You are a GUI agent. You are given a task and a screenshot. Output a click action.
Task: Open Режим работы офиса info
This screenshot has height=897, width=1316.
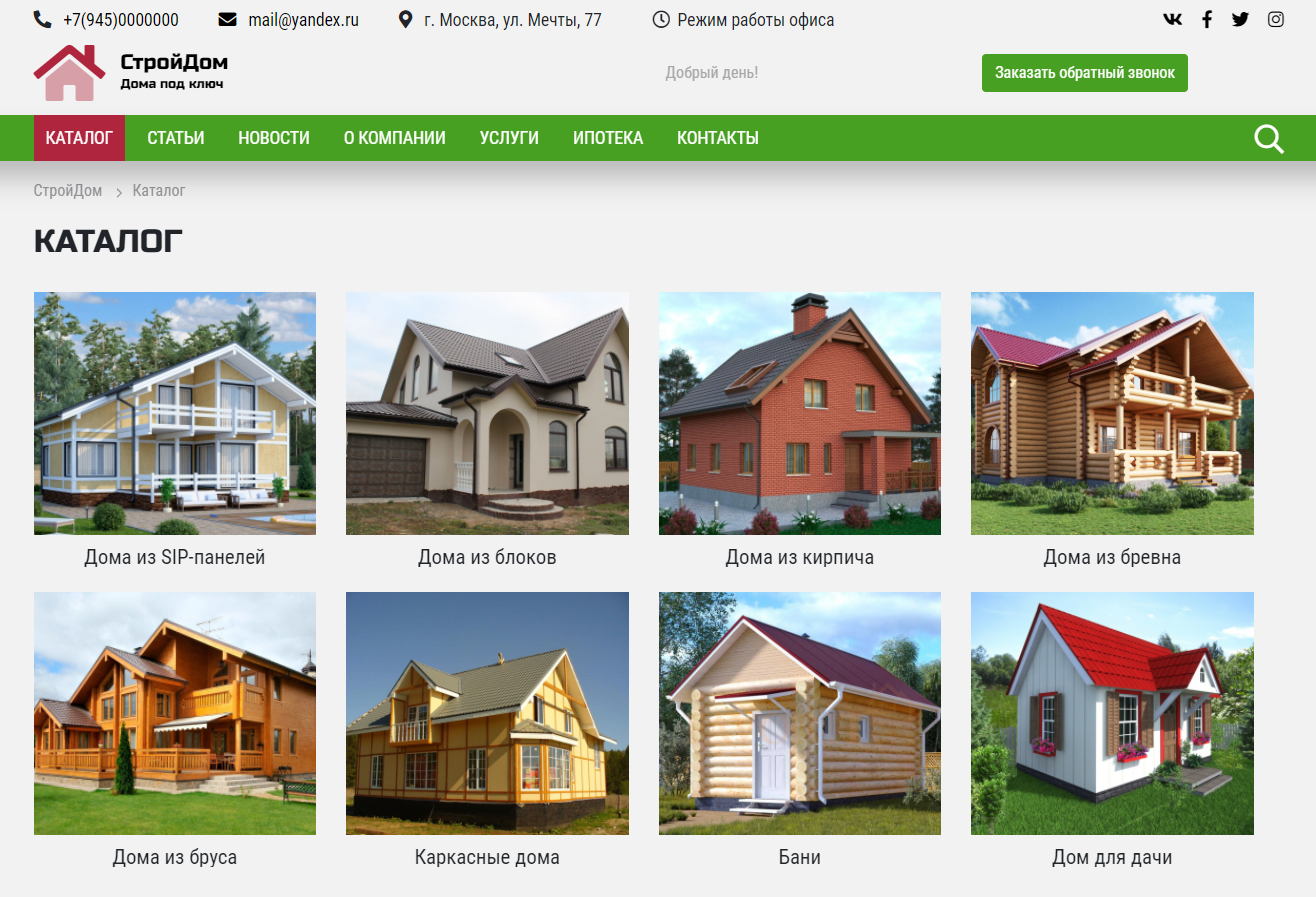pos(755,20)
